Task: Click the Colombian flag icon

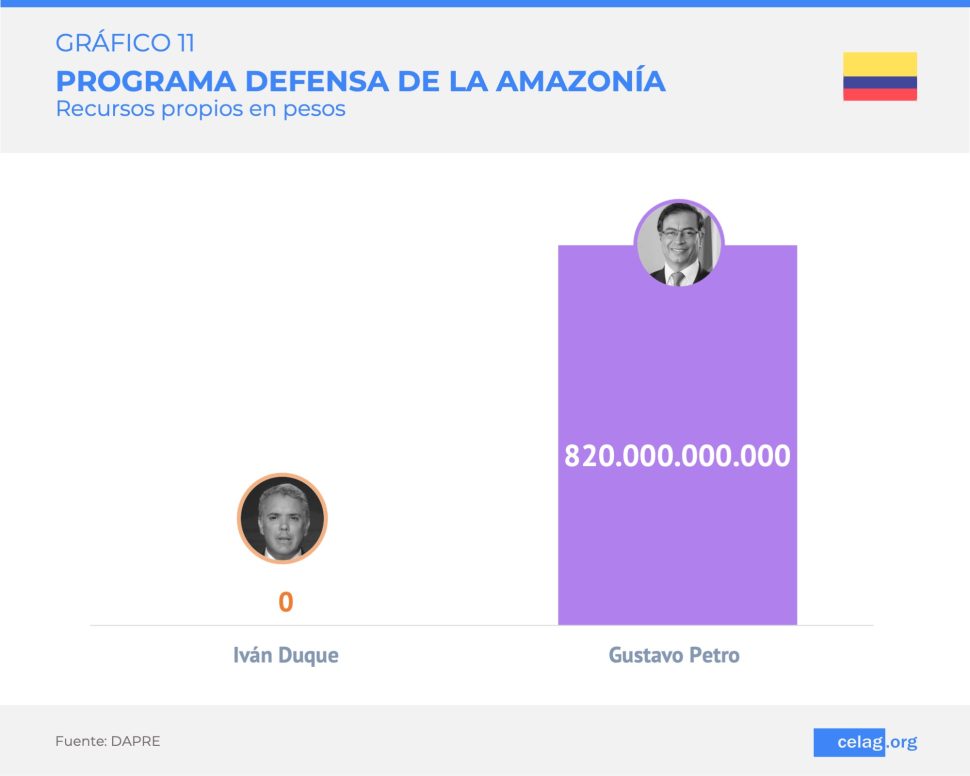Action: click(x=880, y=76)
